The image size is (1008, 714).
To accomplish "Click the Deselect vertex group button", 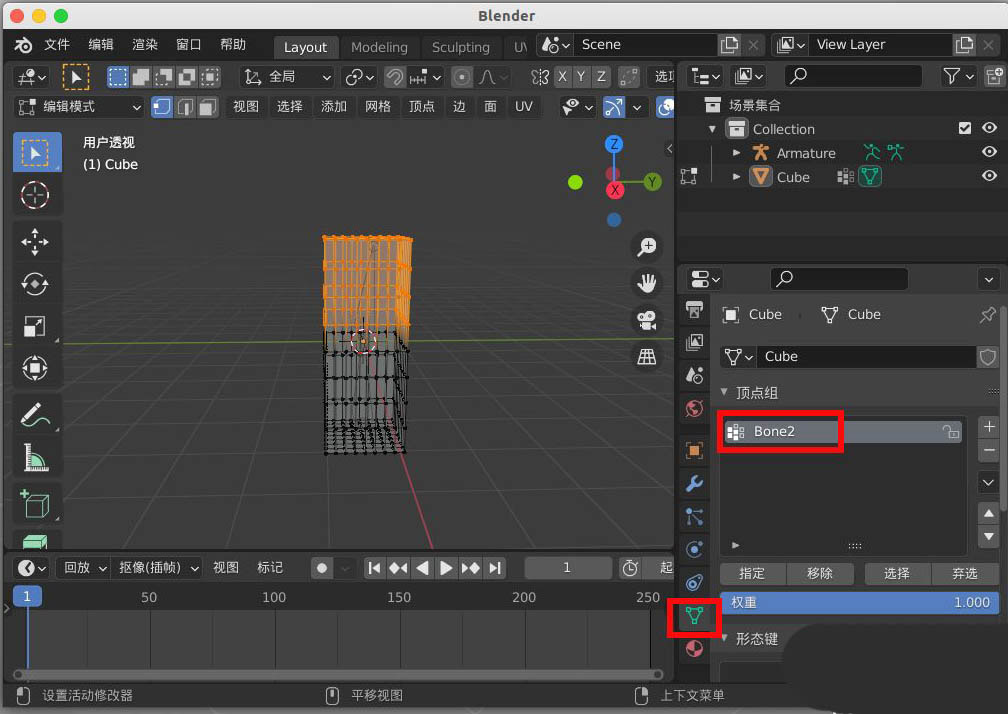I will point(965,573).
